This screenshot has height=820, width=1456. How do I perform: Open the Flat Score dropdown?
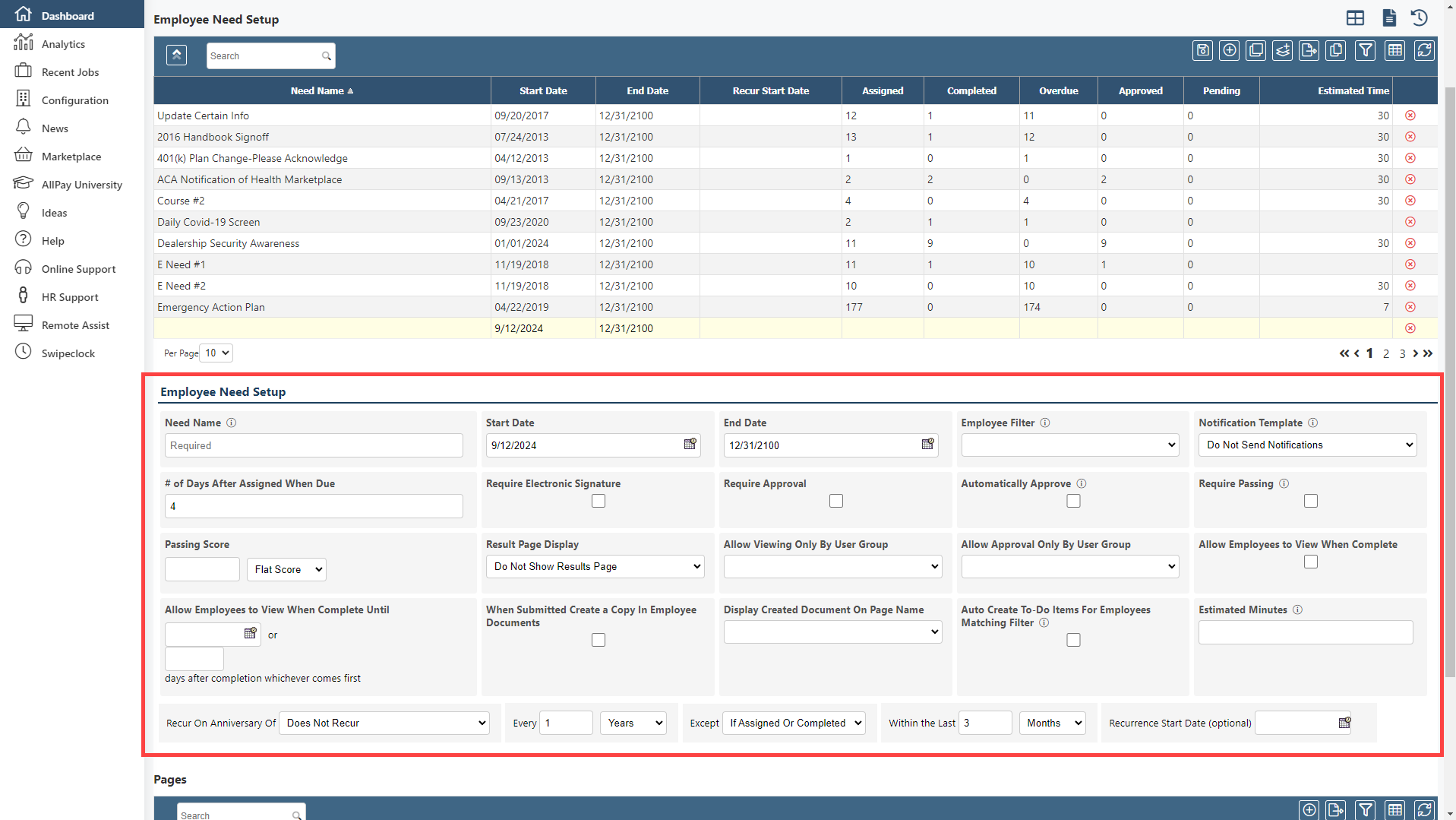[x=286, y=569]
